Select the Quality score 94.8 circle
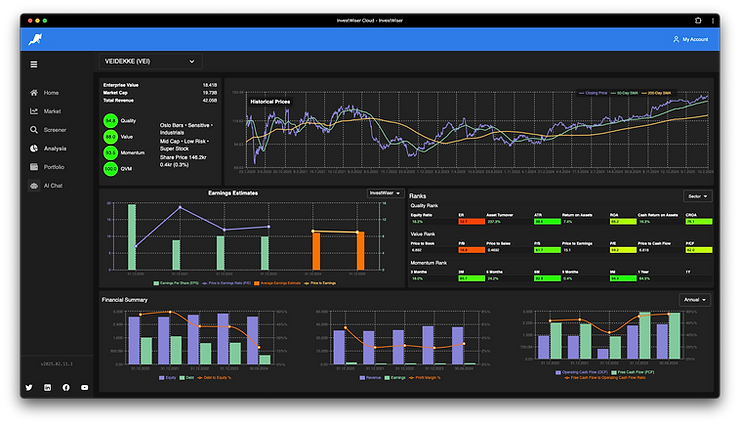 click(110, 121)
